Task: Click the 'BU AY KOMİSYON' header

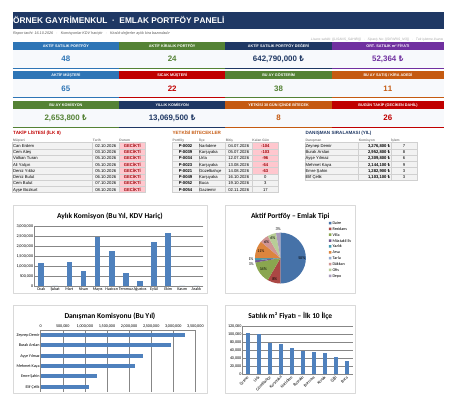Action: click(x=66, y=105)
